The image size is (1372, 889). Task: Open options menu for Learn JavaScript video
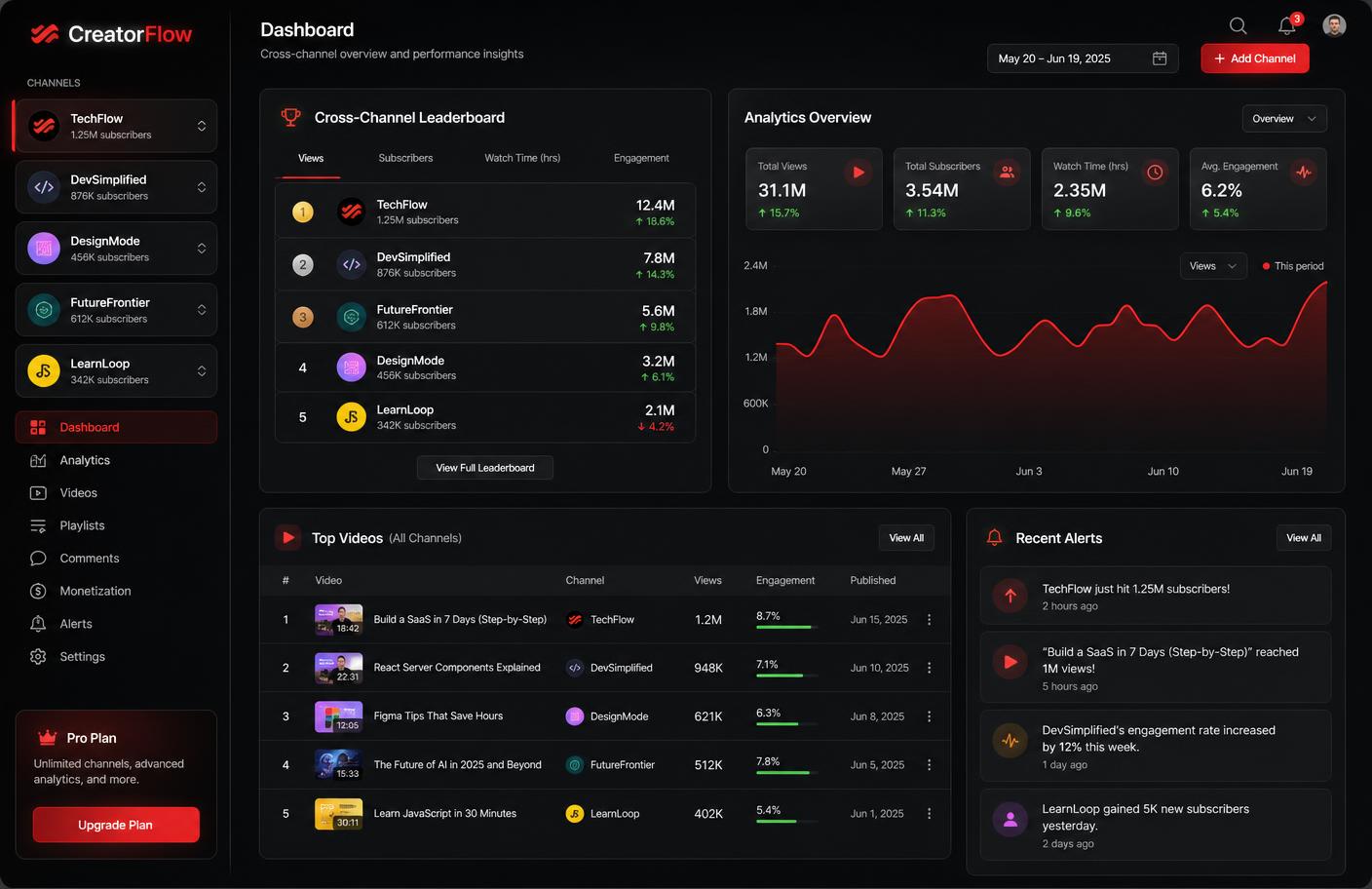[929, 814]
